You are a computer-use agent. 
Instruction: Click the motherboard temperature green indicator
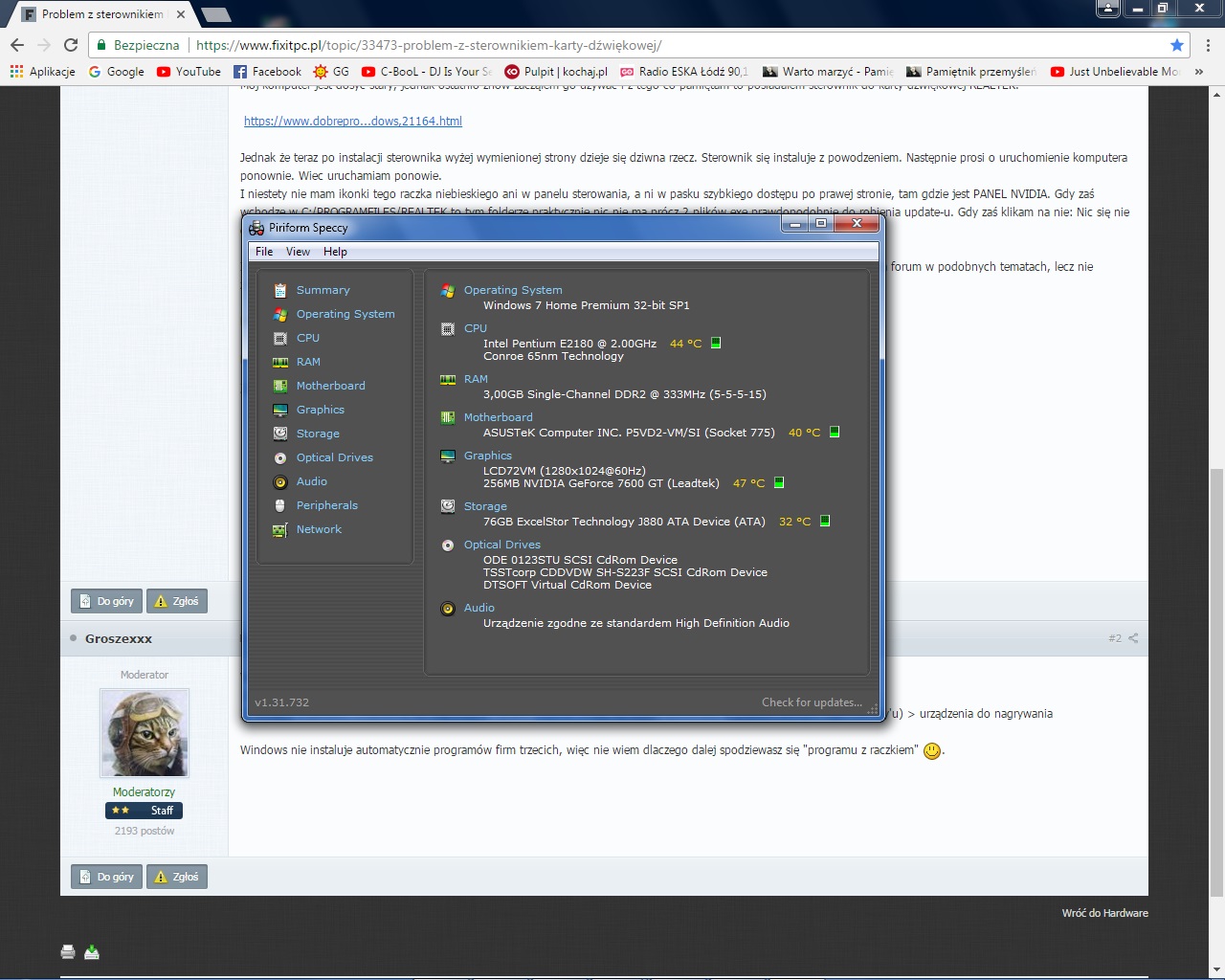click(835, 432)
